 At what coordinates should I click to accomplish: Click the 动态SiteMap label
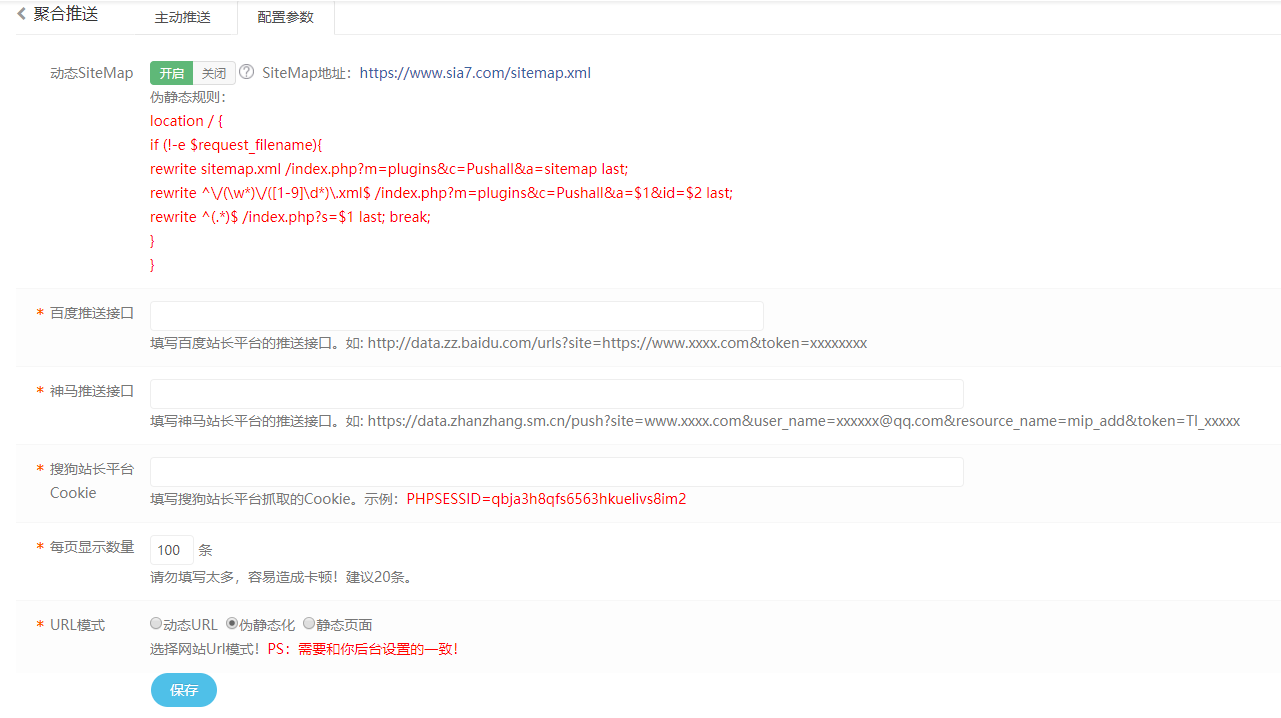pyautogui.click(x=91, y=73)
